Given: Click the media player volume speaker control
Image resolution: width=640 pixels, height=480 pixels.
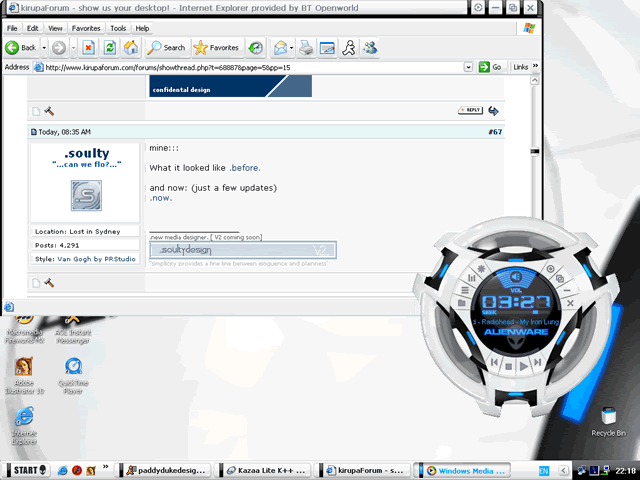Looking at the screenshot, I should click(x=516, y=277).
